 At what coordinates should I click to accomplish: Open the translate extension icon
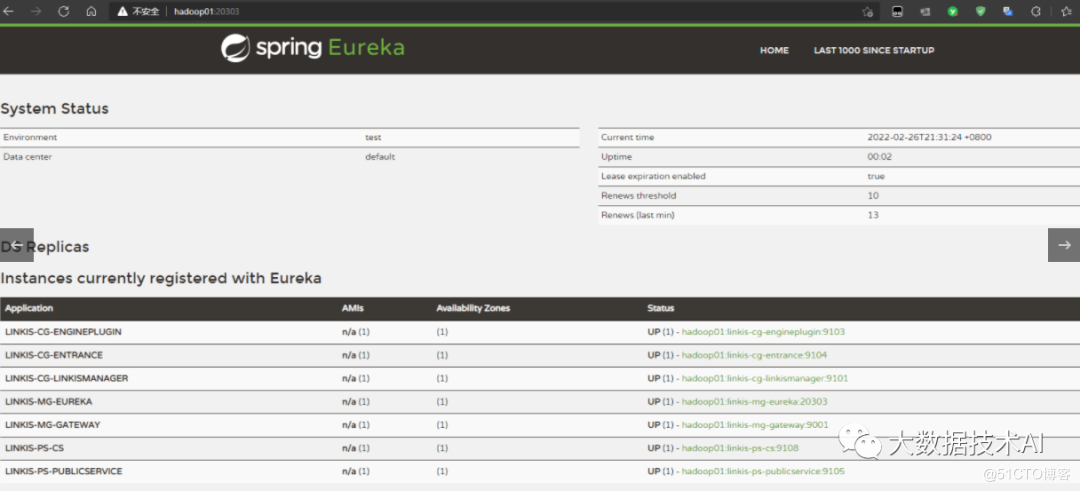point(1008,11)
